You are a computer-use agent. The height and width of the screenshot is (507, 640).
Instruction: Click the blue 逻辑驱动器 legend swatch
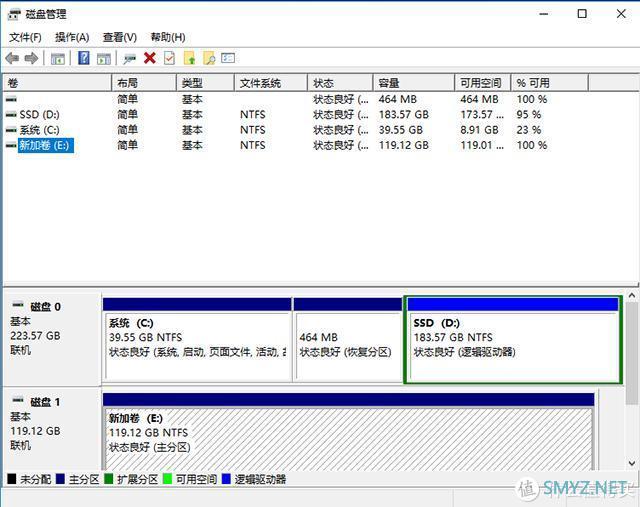(x=226, y=479)
